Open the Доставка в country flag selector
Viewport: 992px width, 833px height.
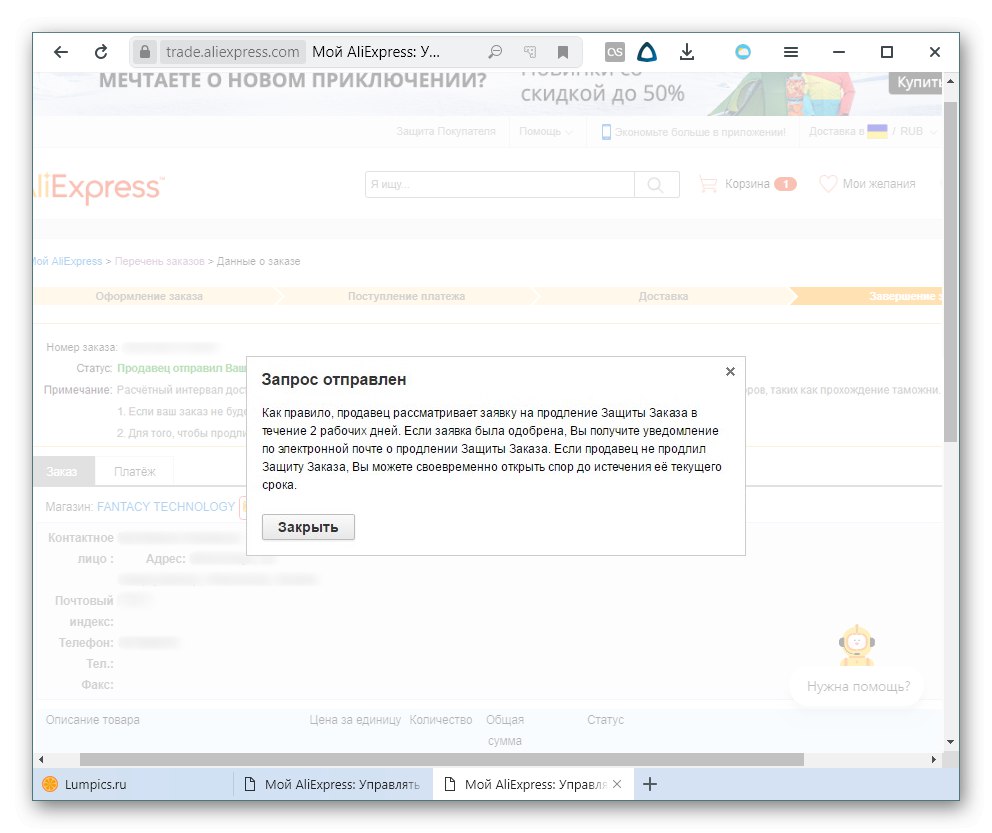[877, 131]
